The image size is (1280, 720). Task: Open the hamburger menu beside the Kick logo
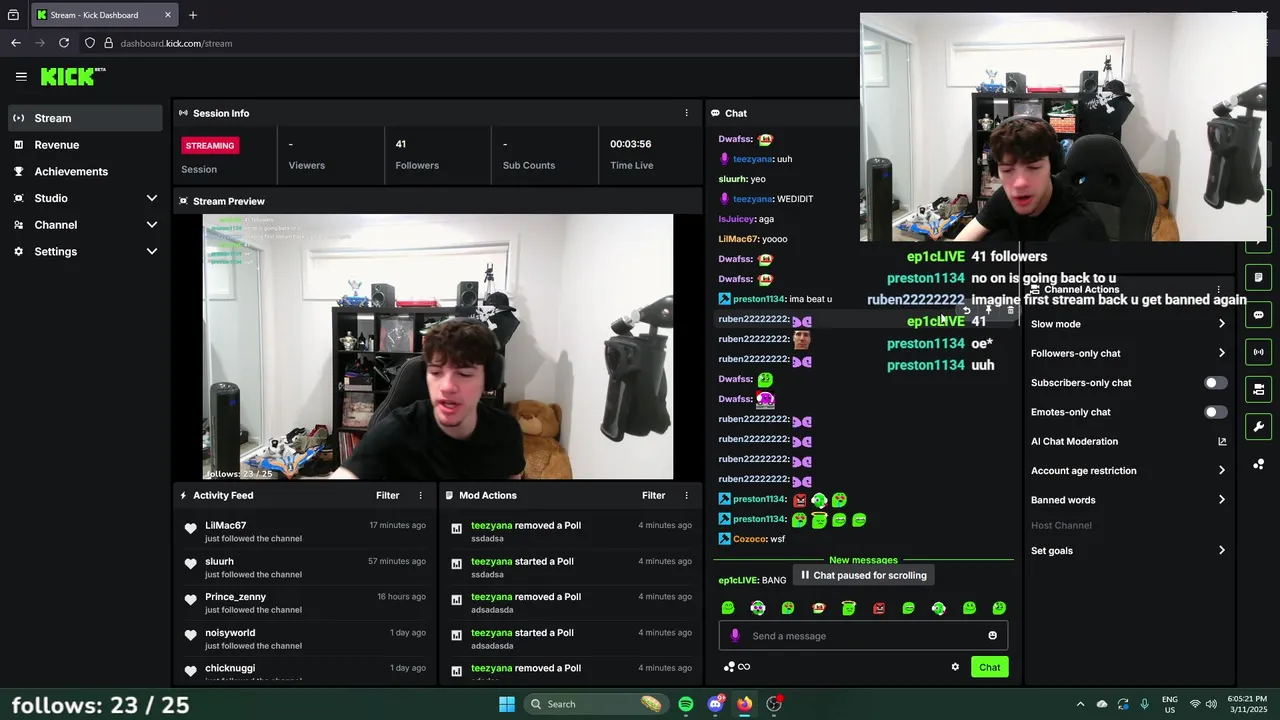(x=21, y=76)
